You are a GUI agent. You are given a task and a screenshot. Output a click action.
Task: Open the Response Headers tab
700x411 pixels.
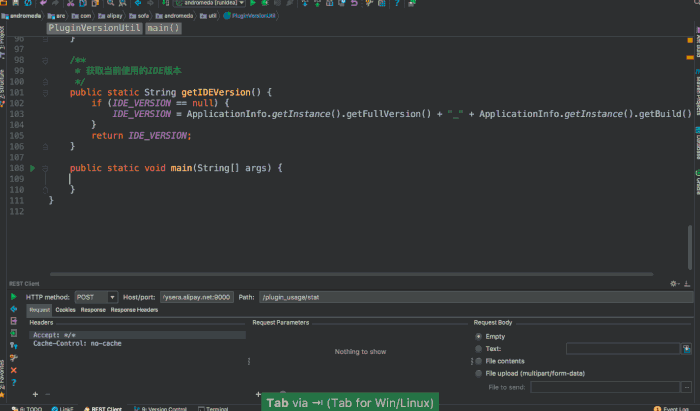[134, 310]
